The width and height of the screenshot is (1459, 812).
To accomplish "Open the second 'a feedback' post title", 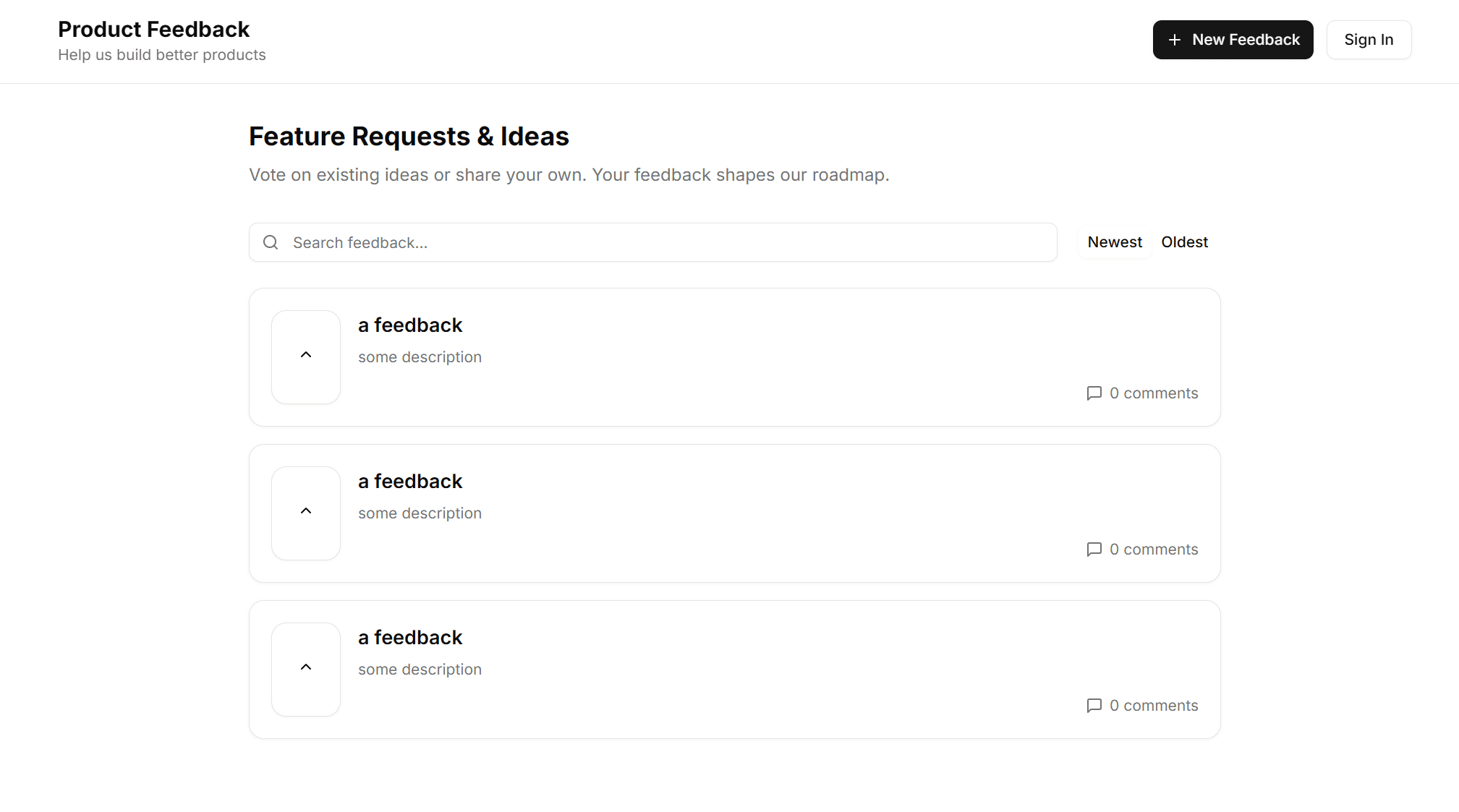I will tap(409, 482).
